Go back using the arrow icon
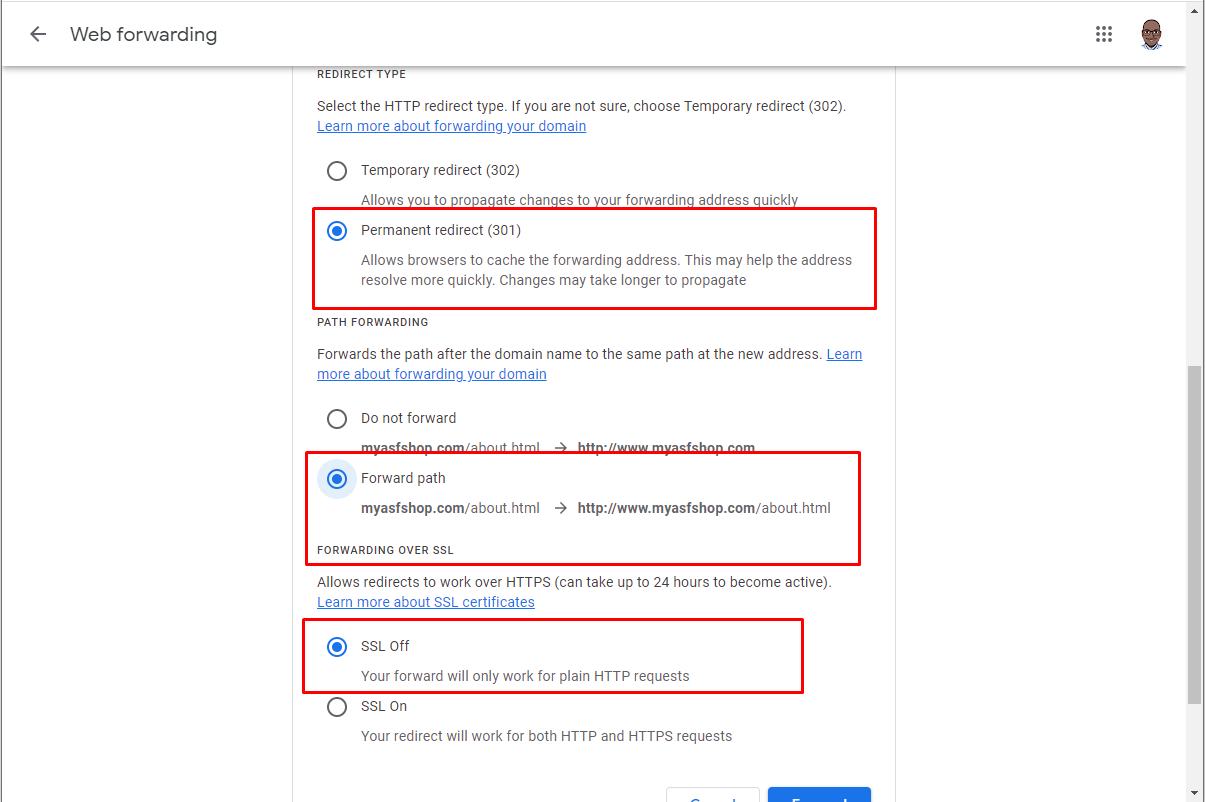Viewport: 1205px width, 802px height. click(38, 34)
